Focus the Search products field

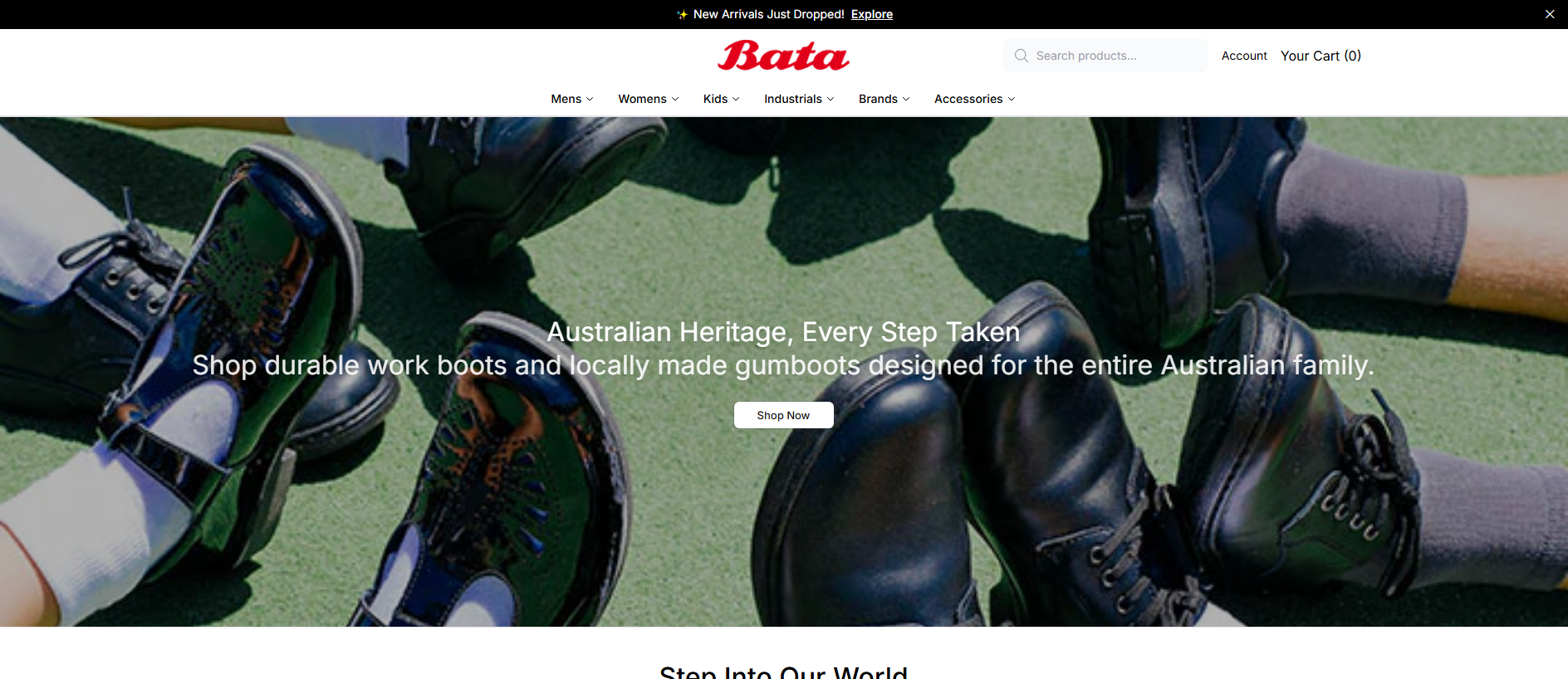1105,56
